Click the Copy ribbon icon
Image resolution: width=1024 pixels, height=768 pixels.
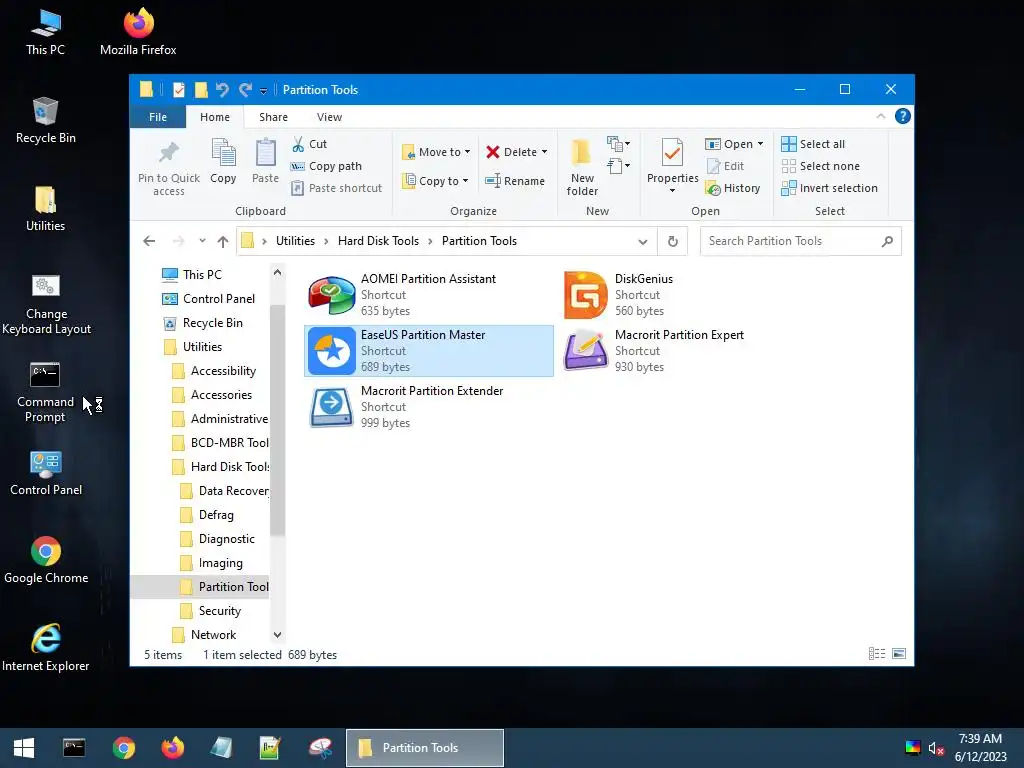click(223, 161)
